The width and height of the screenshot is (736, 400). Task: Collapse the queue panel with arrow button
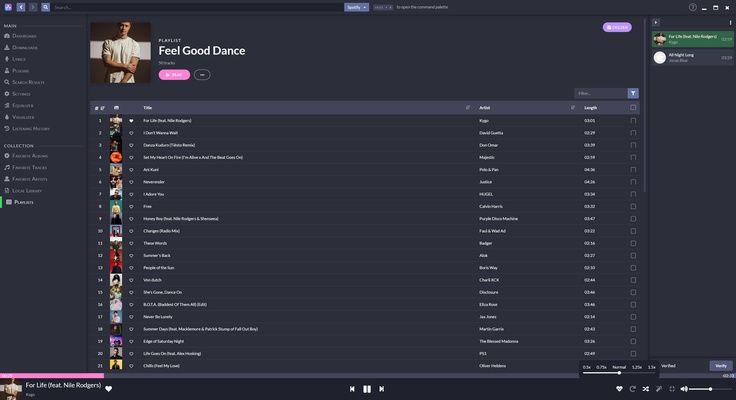(x=656, y=22)
